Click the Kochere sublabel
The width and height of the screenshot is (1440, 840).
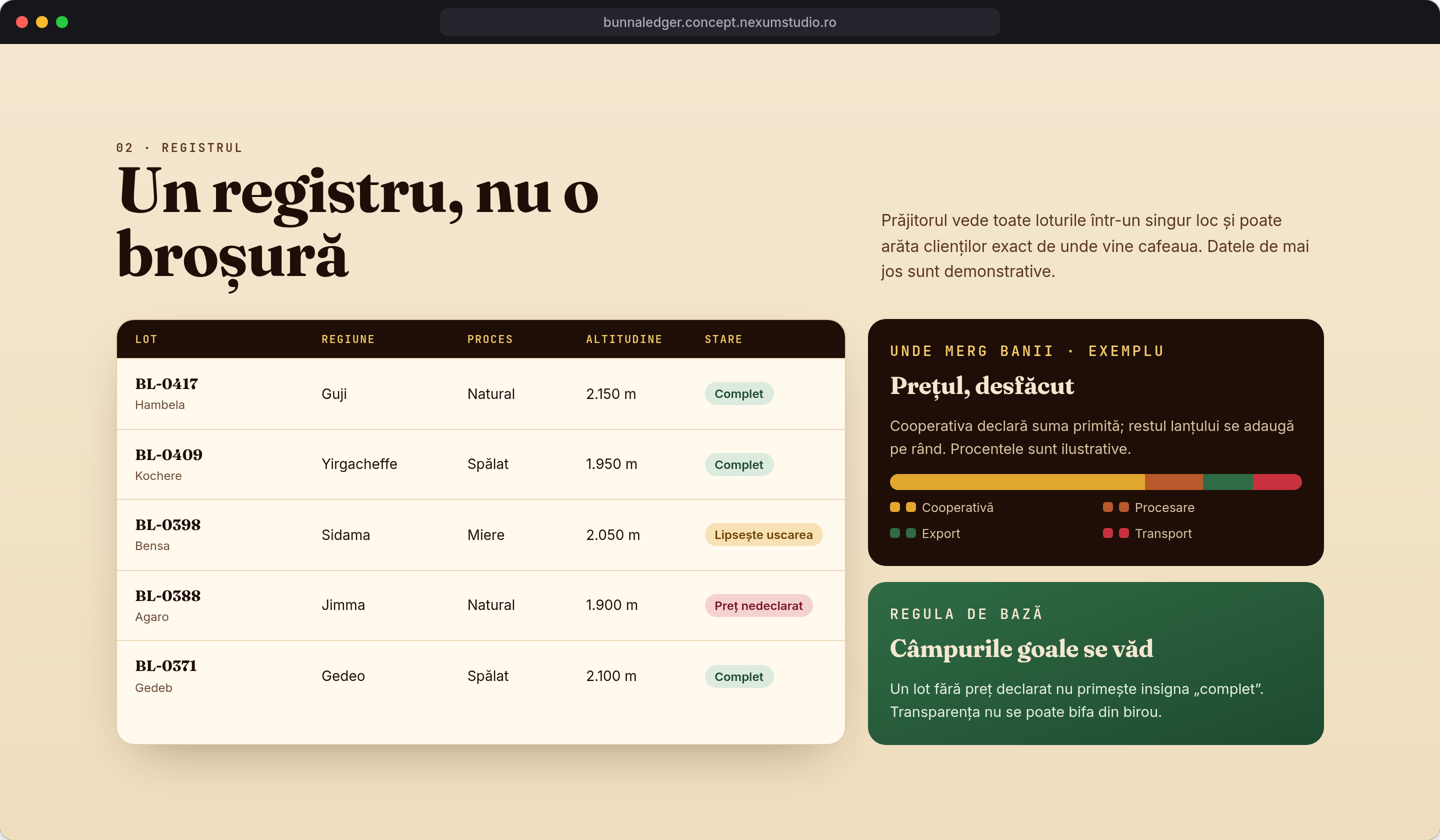[158, 476]
